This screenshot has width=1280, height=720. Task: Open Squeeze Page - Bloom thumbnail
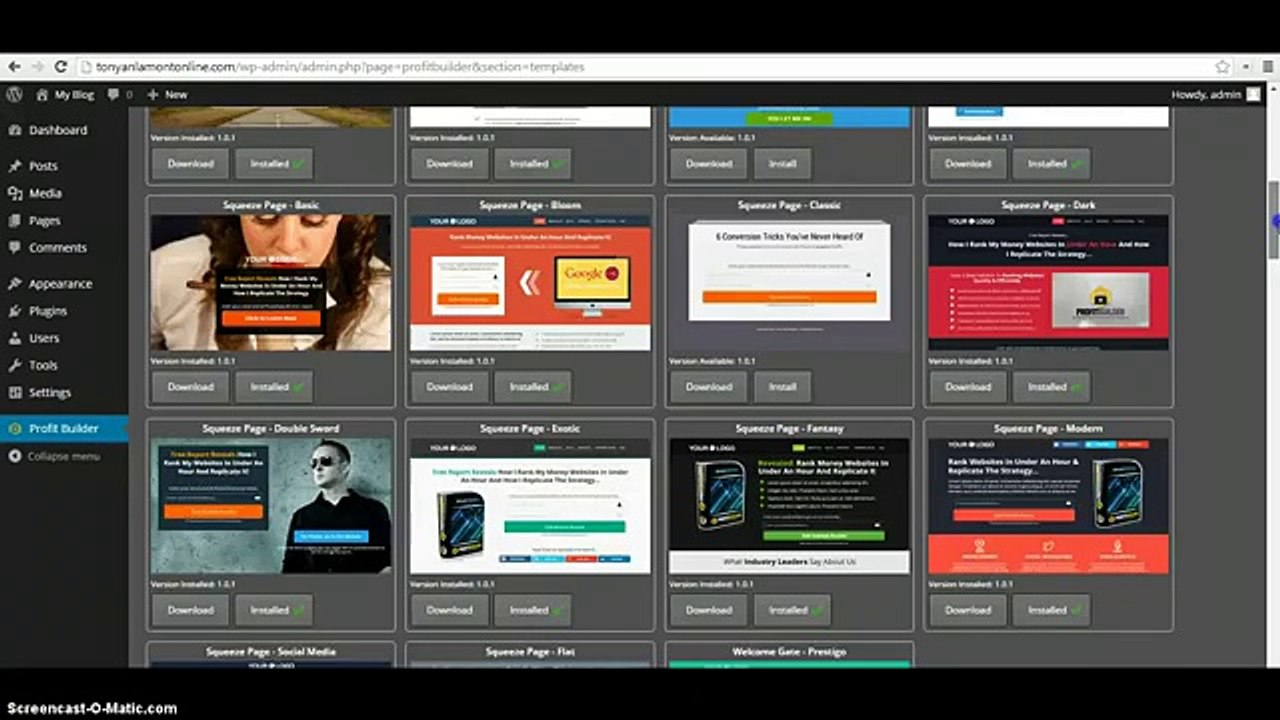pyautogui.click(x=530, y=282)
